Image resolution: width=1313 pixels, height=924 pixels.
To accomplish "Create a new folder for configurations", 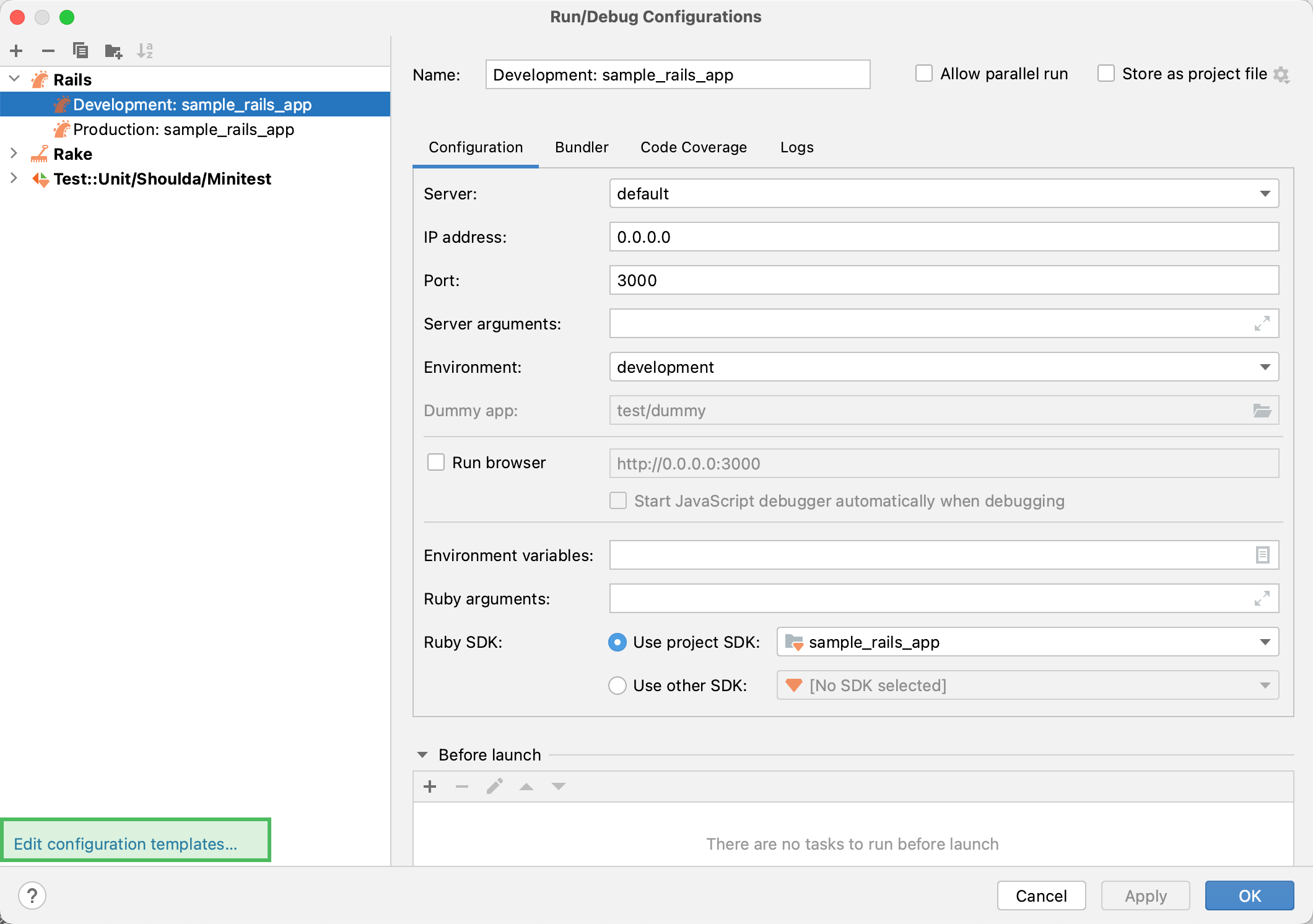I will click(113, 51).
